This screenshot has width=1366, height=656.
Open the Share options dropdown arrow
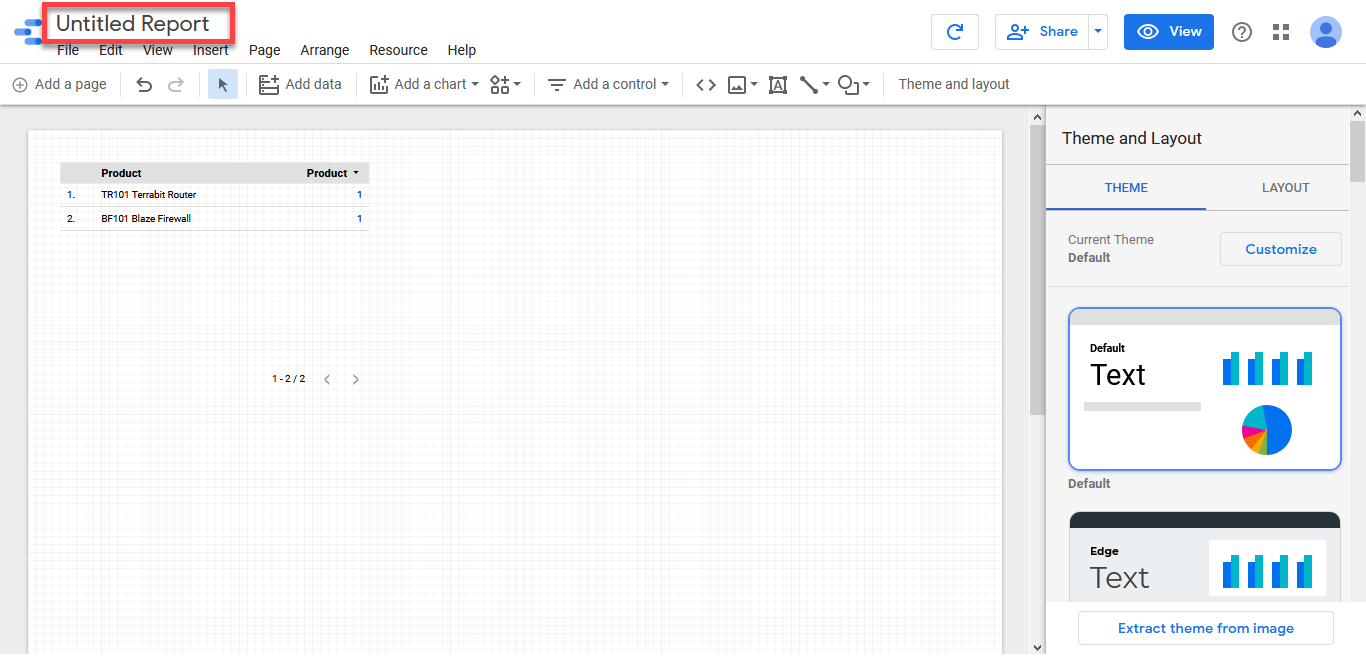[1099, 32]
